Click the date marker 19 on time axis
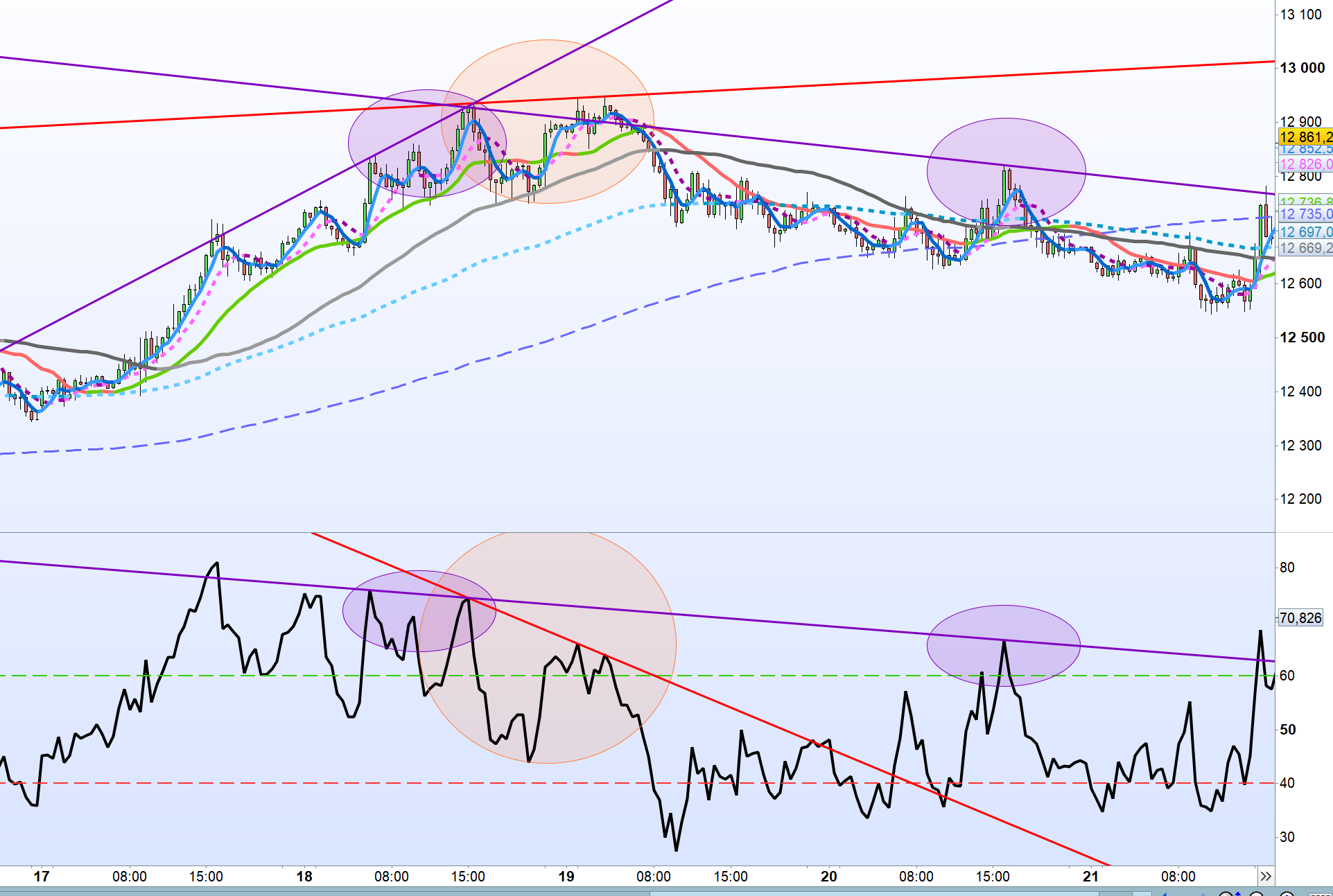 [x=566, y=877]
